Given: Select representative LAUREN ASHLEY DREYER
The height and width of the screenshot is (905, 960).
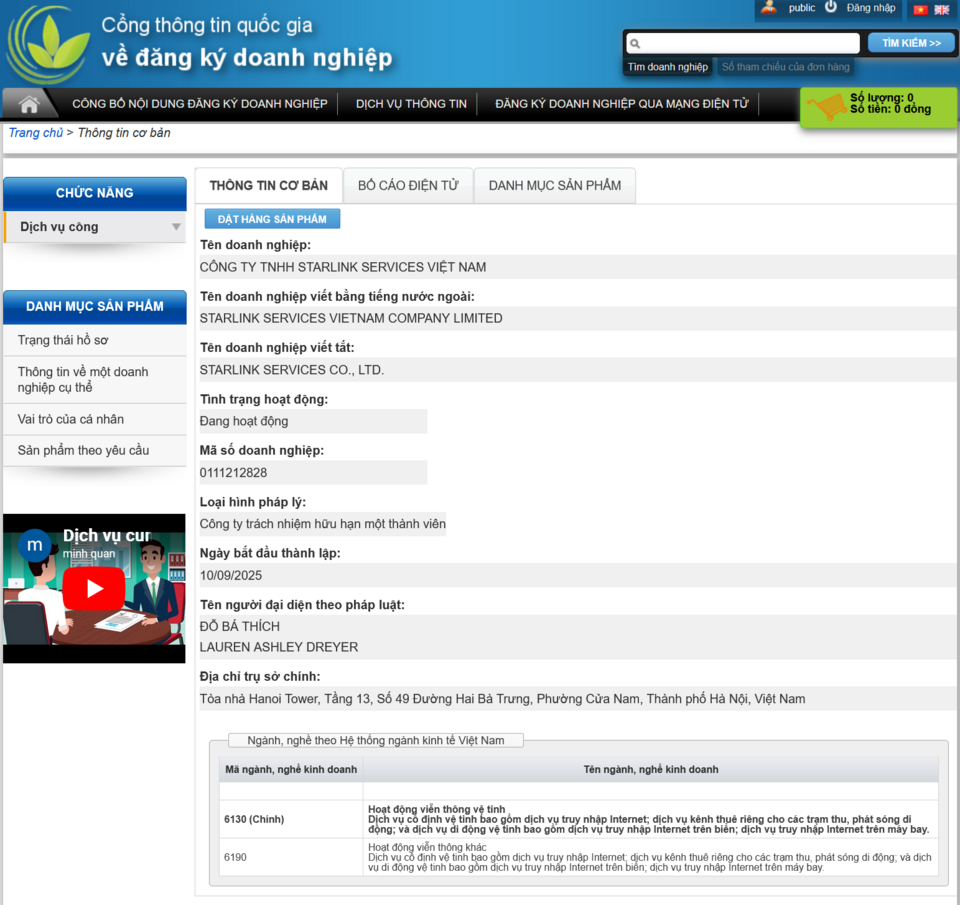Looking at the screenshot, I should pyautogui.click(x=279, y=647).
